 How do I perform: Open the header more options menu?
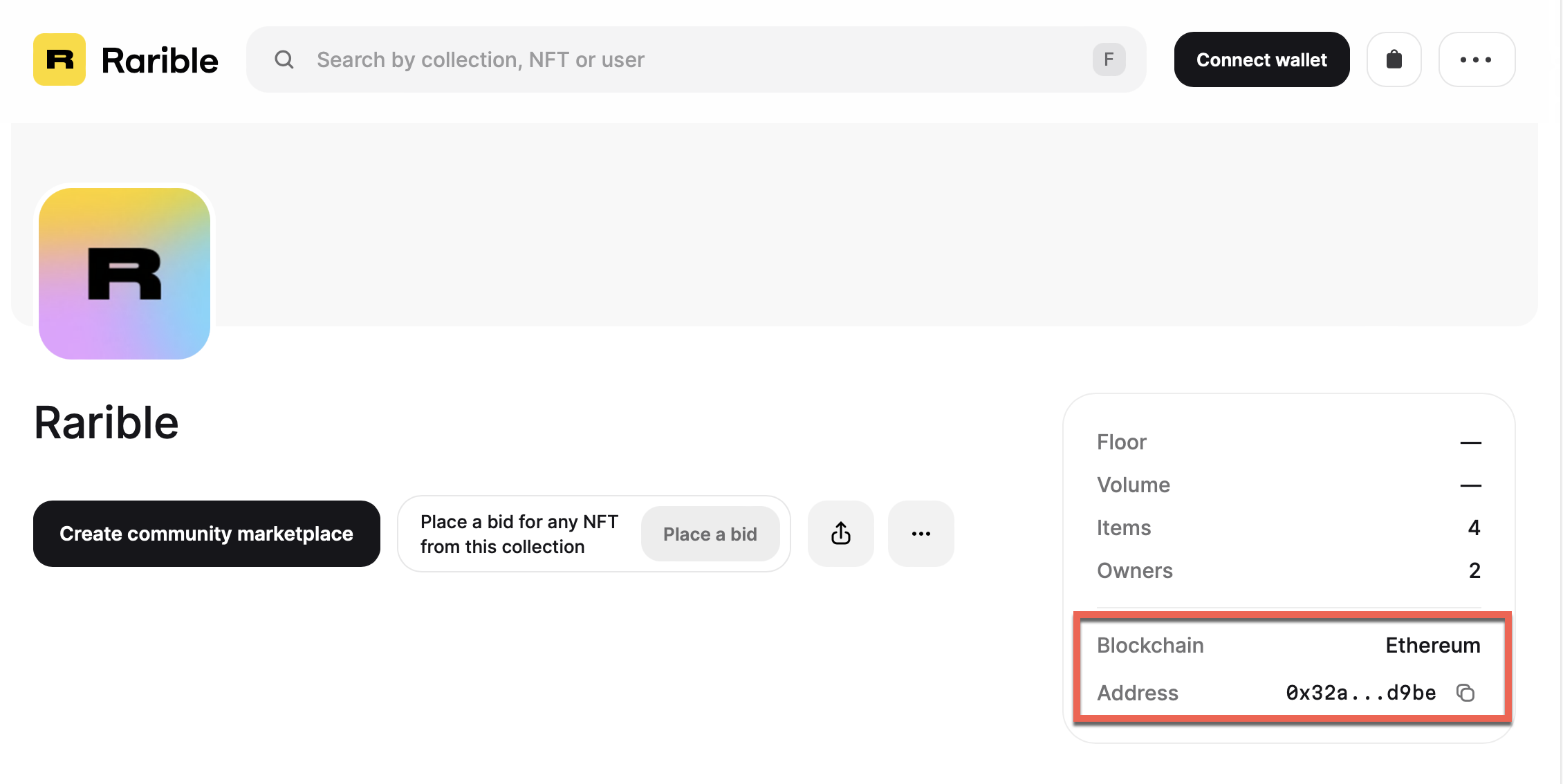(x=1477, y=59)
